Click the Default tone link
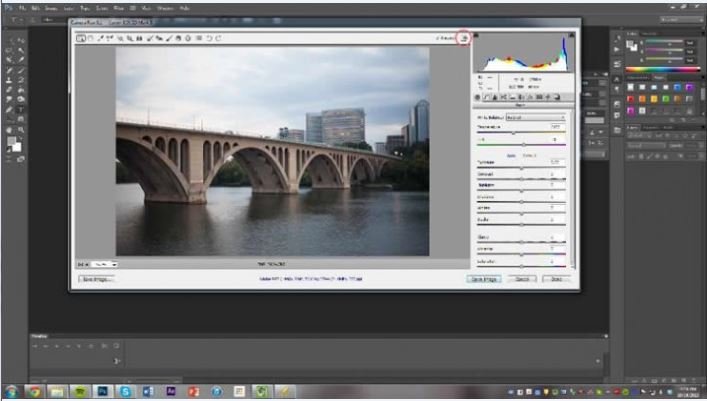The image size is (707, 401). [x=529, y=156]
